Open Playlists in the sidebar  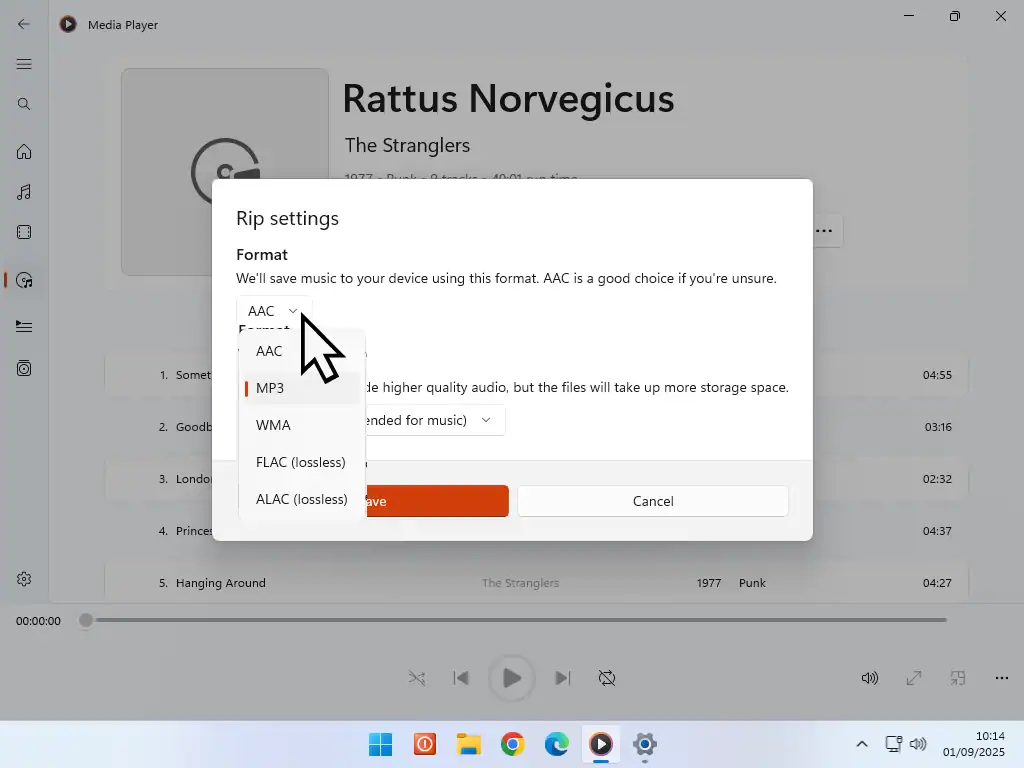tap(24, 368)
